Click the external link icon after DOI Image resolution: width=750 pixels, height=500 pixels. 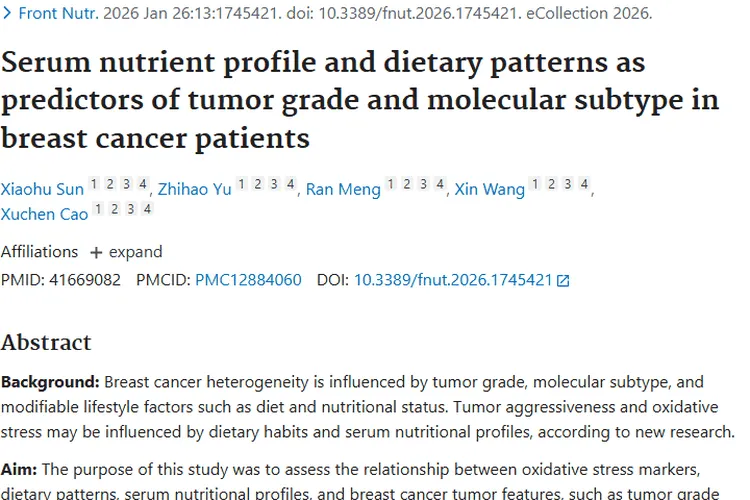[x=563, y=281]
